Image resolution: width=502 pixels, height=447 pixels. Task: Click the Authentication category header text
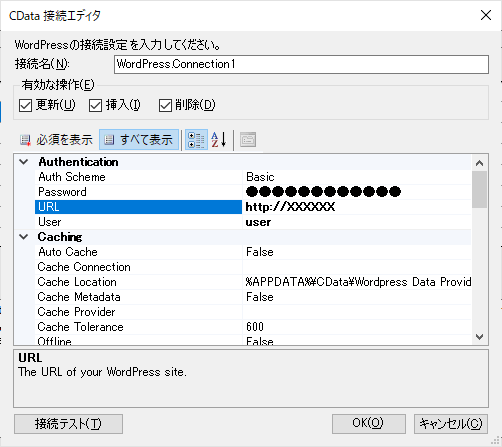78,162
